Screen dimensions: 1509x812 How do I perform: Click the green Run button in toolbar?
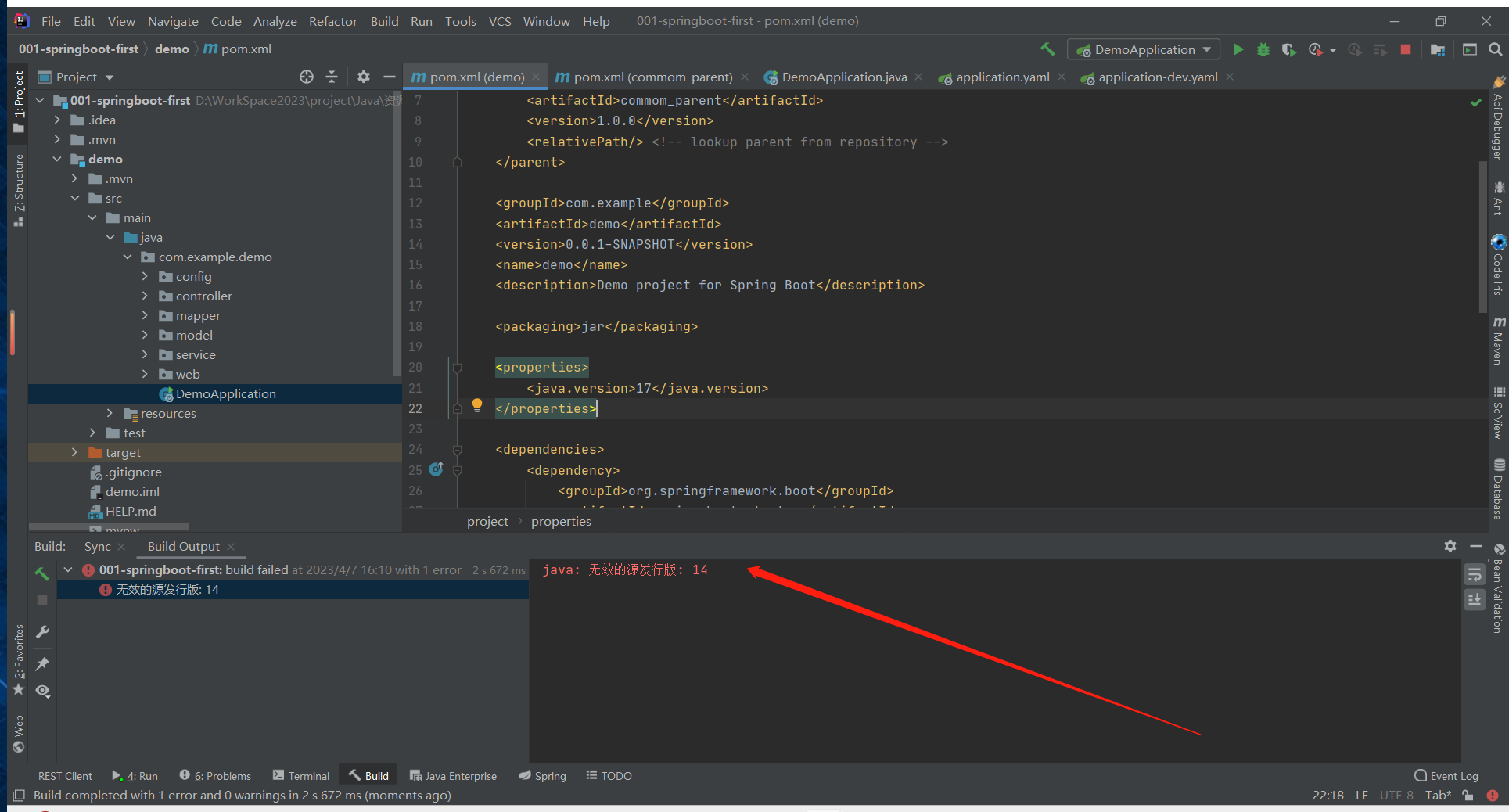pyautogui.click(x=1238, y=49)
